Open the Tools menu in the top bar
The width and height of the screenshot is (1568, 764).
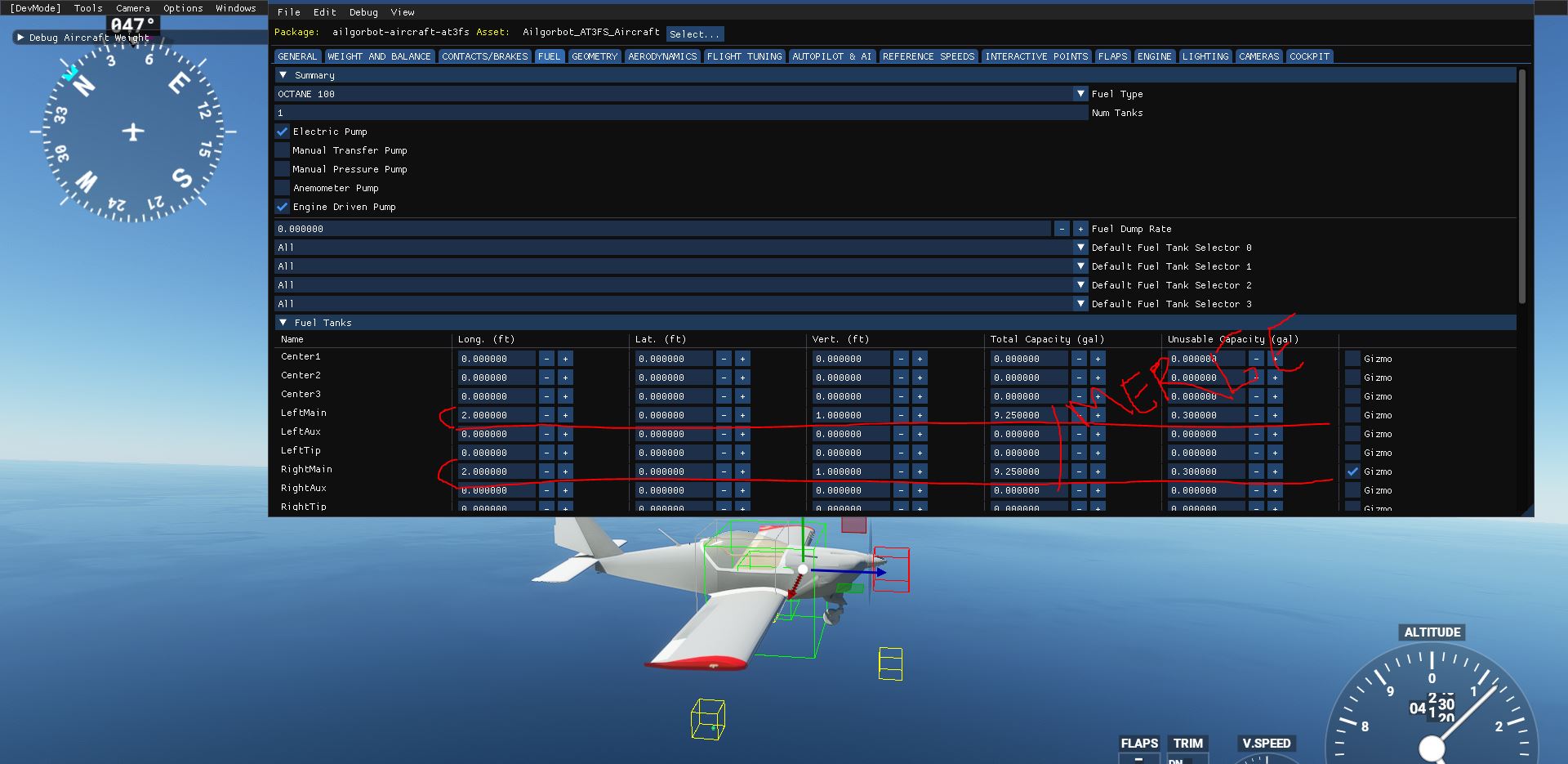coord(88,8)
